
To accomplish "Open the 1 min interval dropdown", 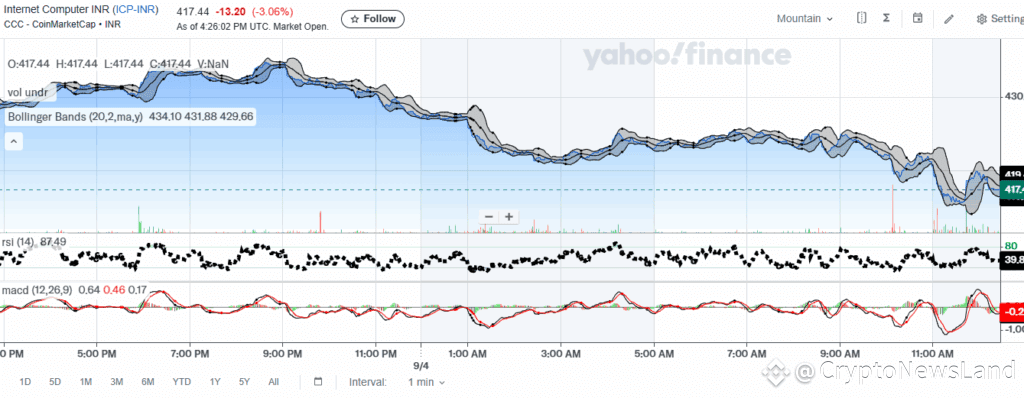I will point(426,382).
